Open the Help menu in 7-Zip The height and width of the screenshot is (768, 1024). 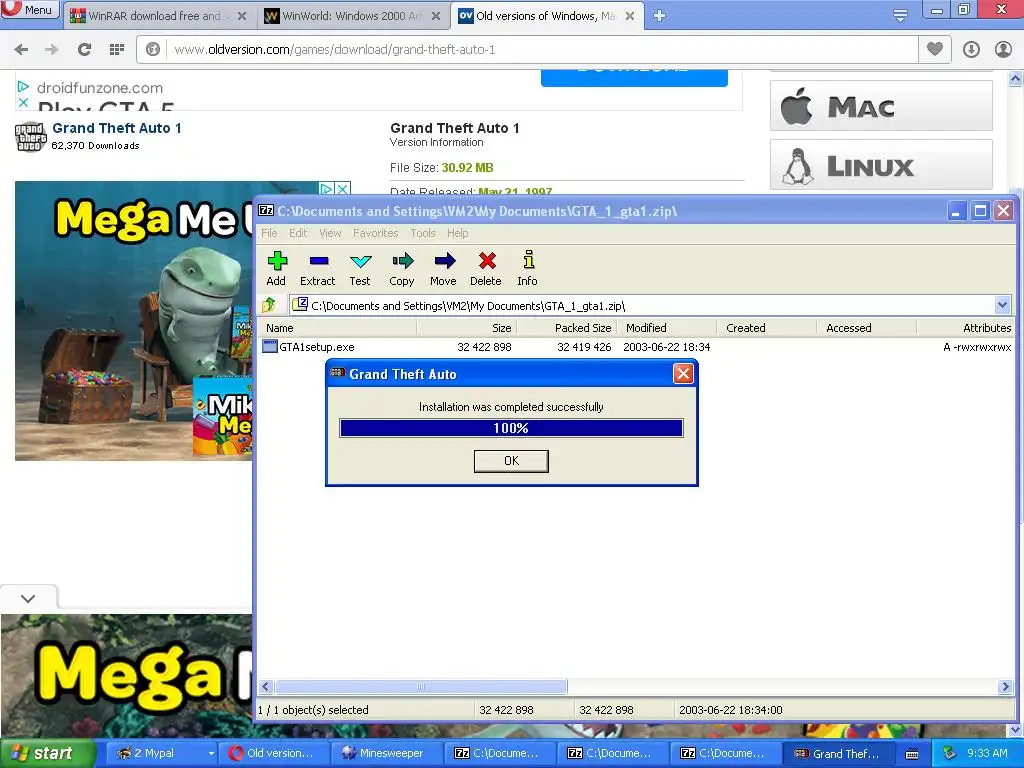pyautogui.click(x=458, y=233)
